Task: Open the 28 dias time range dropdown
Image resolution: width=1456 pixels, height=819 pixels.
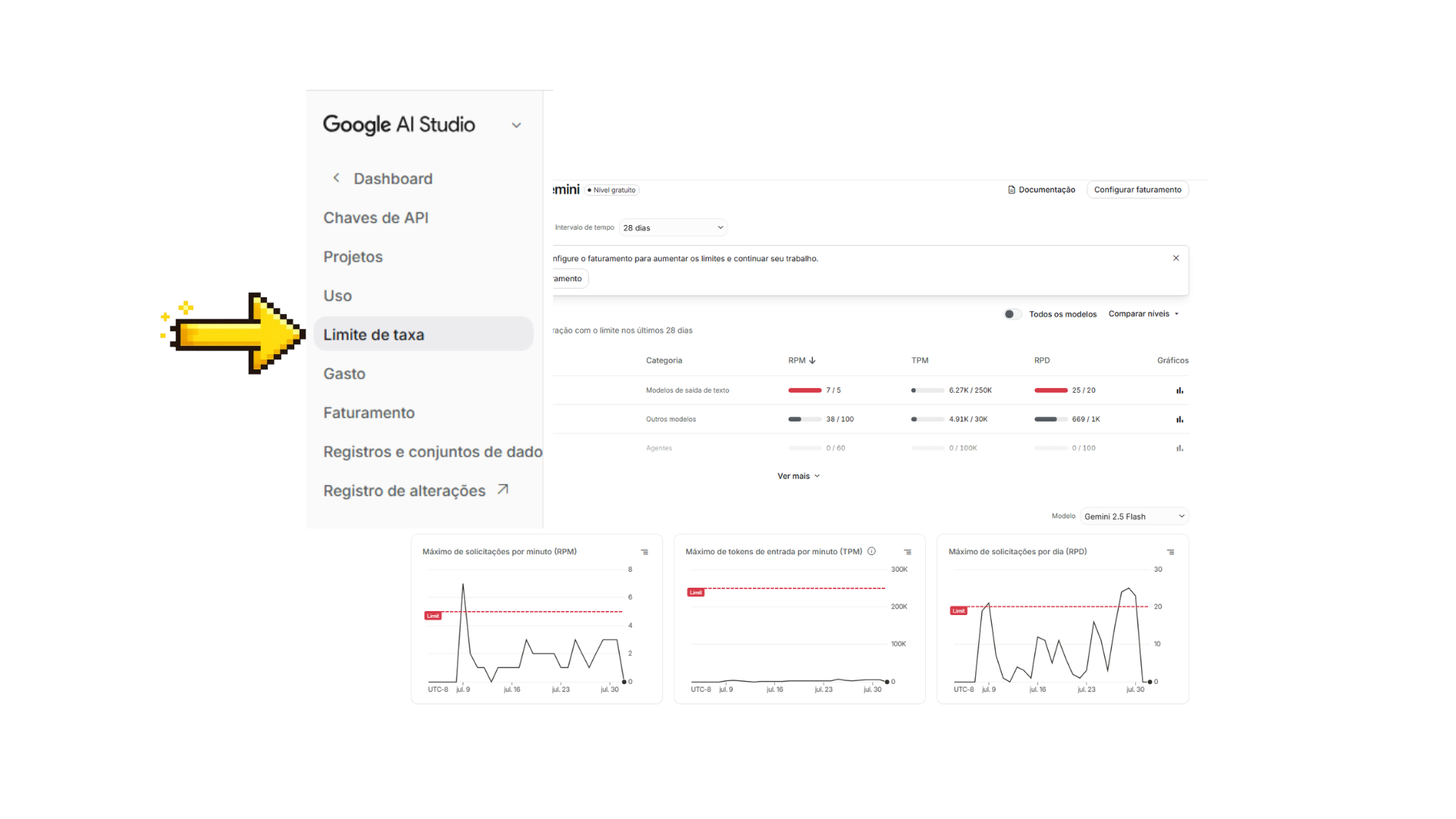Action: (x=673, y=227)
